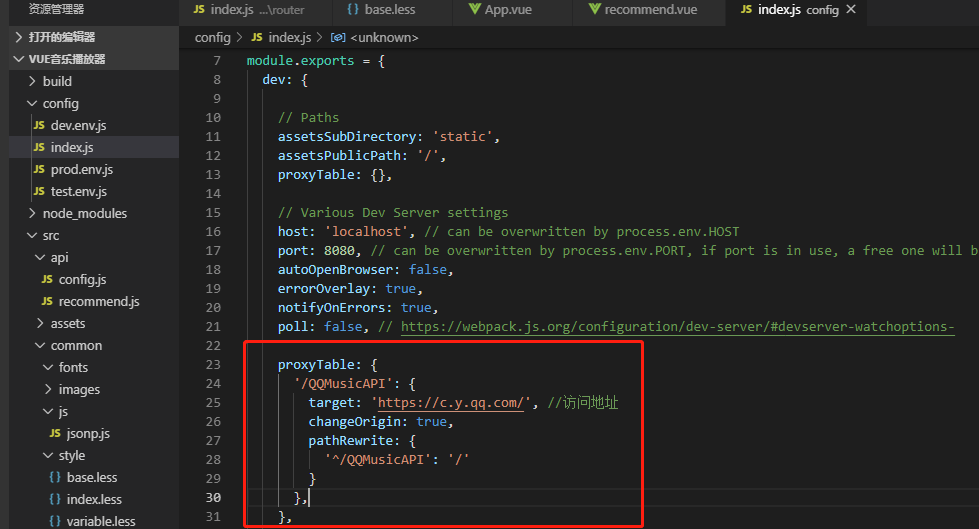The height and width of the screenshot is (529, 979).
Task: Click module.exports on line 7
Action: 300,61
